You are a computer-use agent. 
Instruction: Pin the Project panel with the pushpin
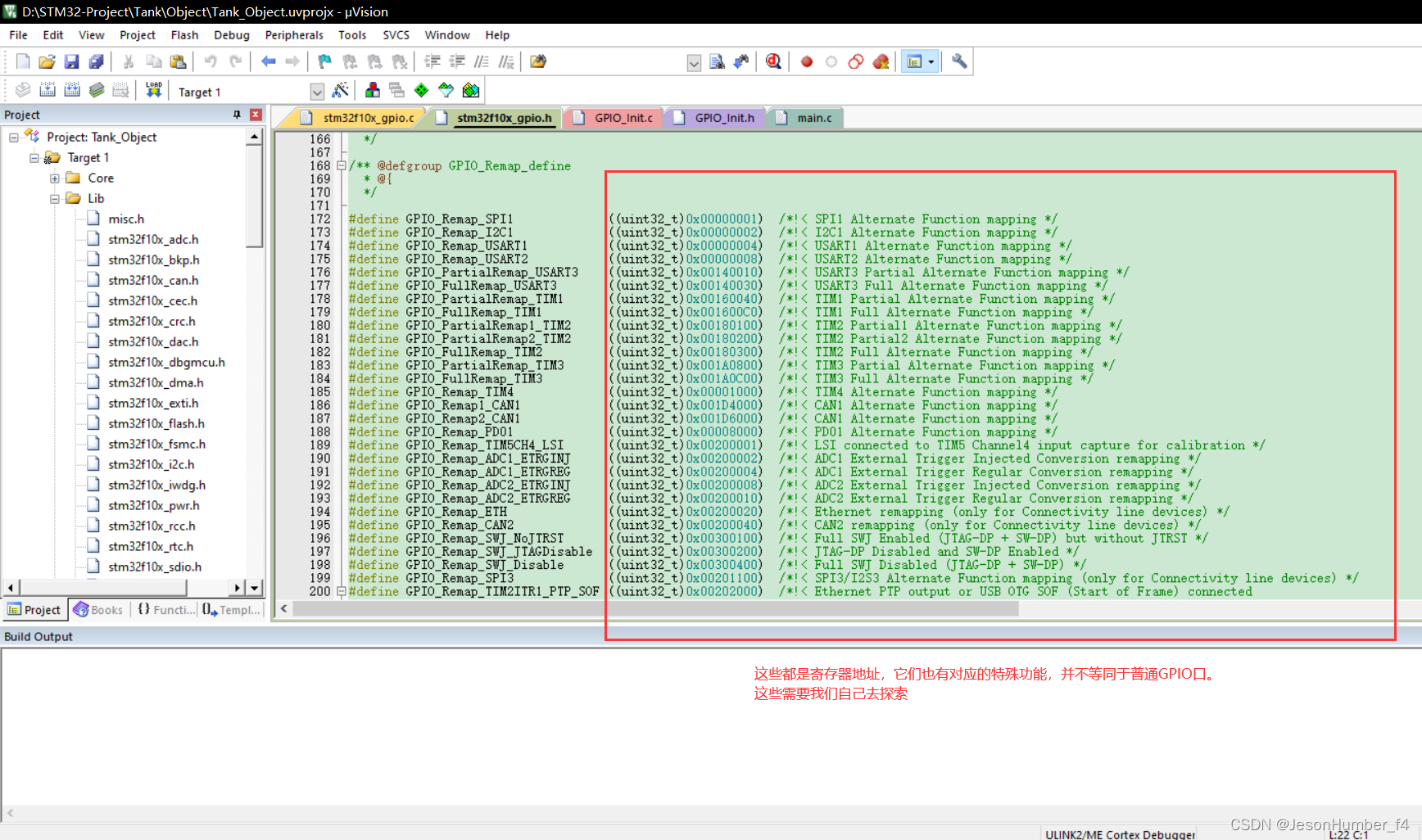pyautogui.click(x=238, y=115)
